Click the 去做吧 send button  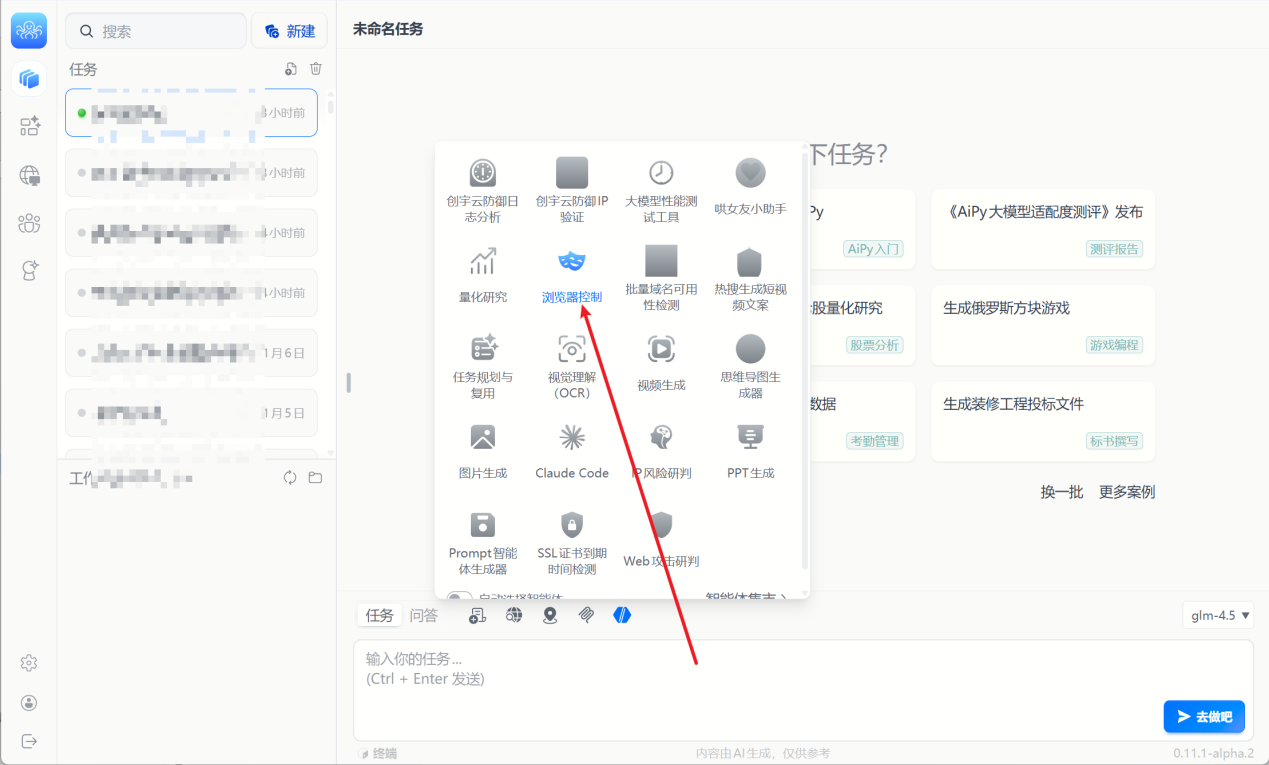pos(1203,716)
